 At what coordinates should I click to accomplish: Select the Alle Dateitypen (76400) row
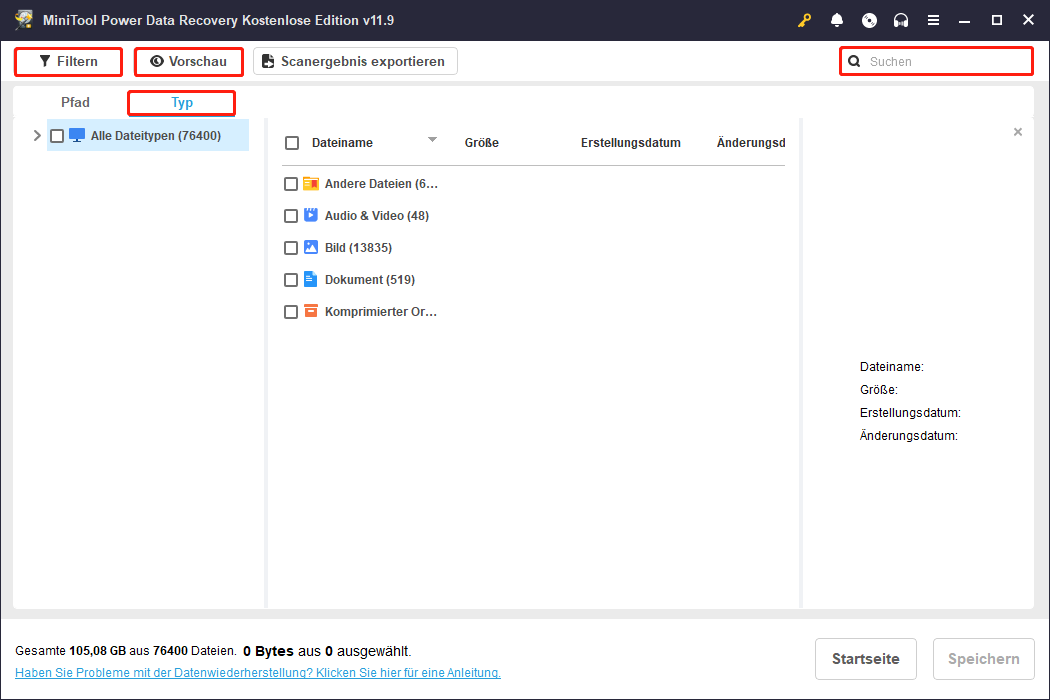pyautogui.click(x=148, y=135)
